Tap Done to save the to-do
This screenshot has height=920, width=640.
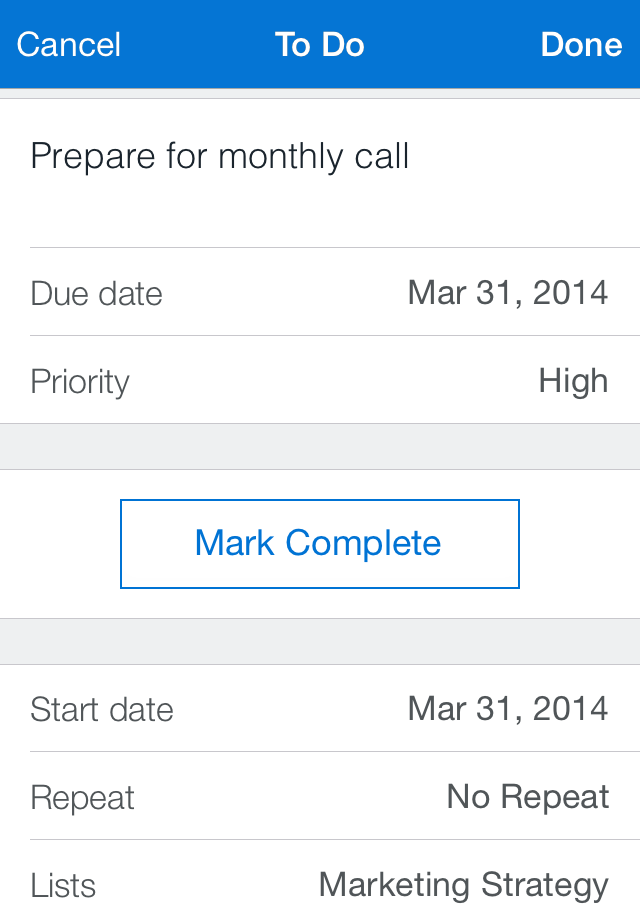[581, 45]
